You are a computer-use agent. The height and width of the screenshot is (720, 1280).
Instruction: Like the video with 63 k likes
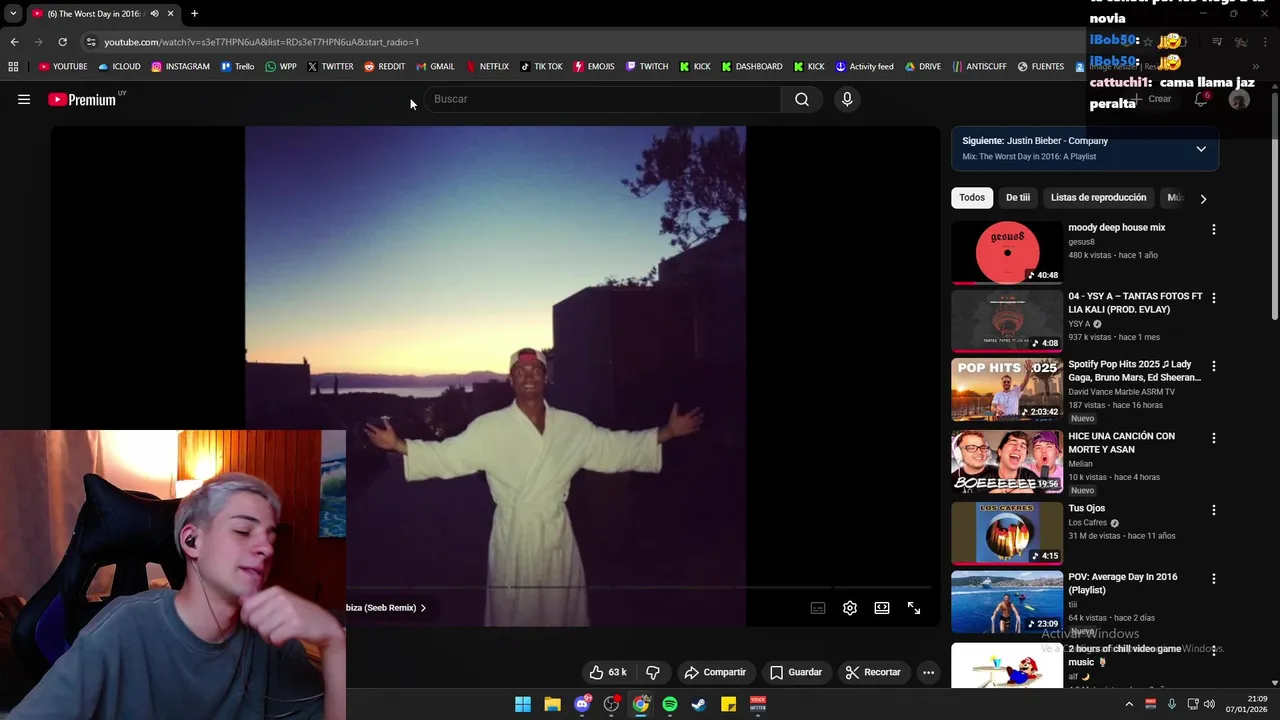click(x=608, y=672)
